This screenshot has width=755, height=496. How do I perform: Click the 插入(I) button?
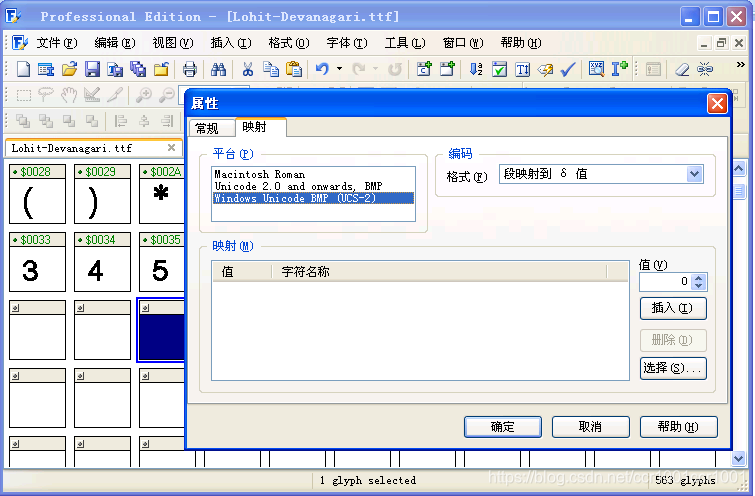click(x=673, y=308)
